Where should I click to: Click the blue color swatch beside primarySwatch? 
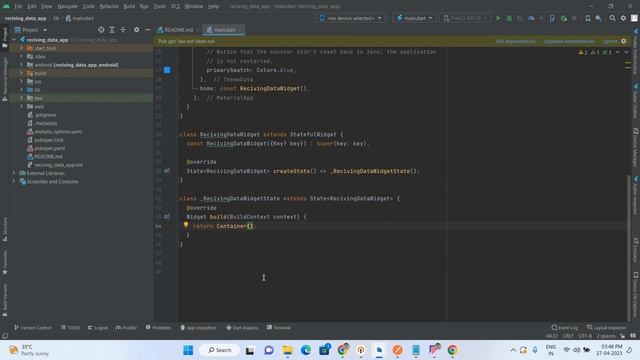click(167, 70)
